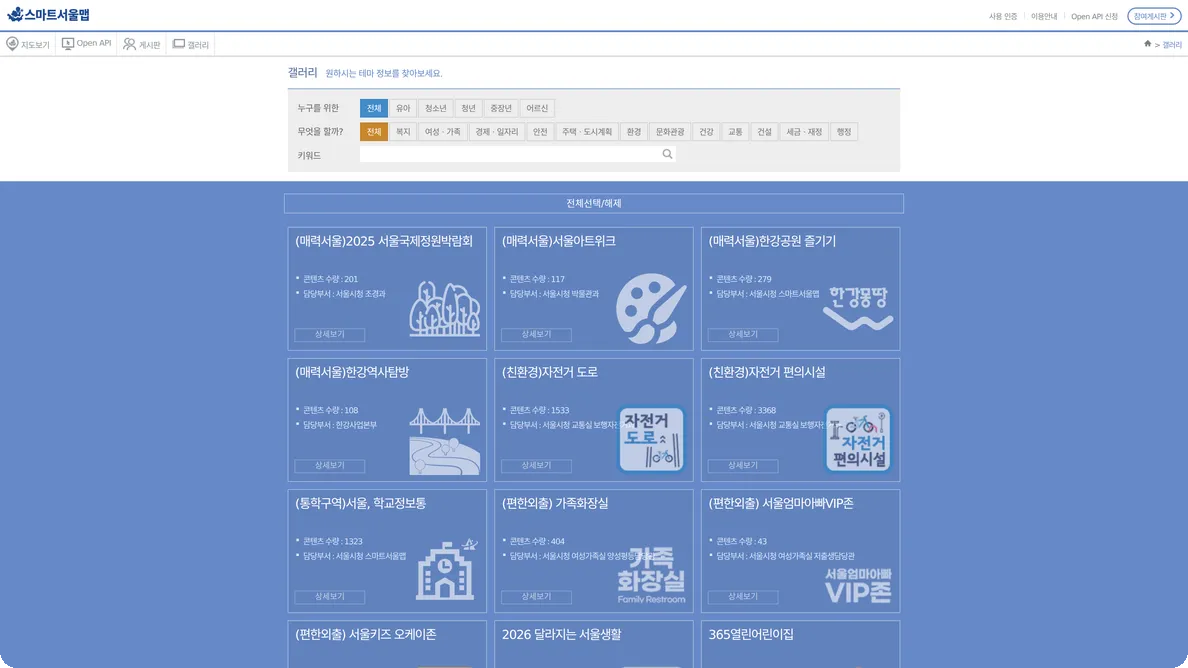Click the trees icon on 서울국제정원박람회 card
The image size is (1188, 668).
point(445,309)
